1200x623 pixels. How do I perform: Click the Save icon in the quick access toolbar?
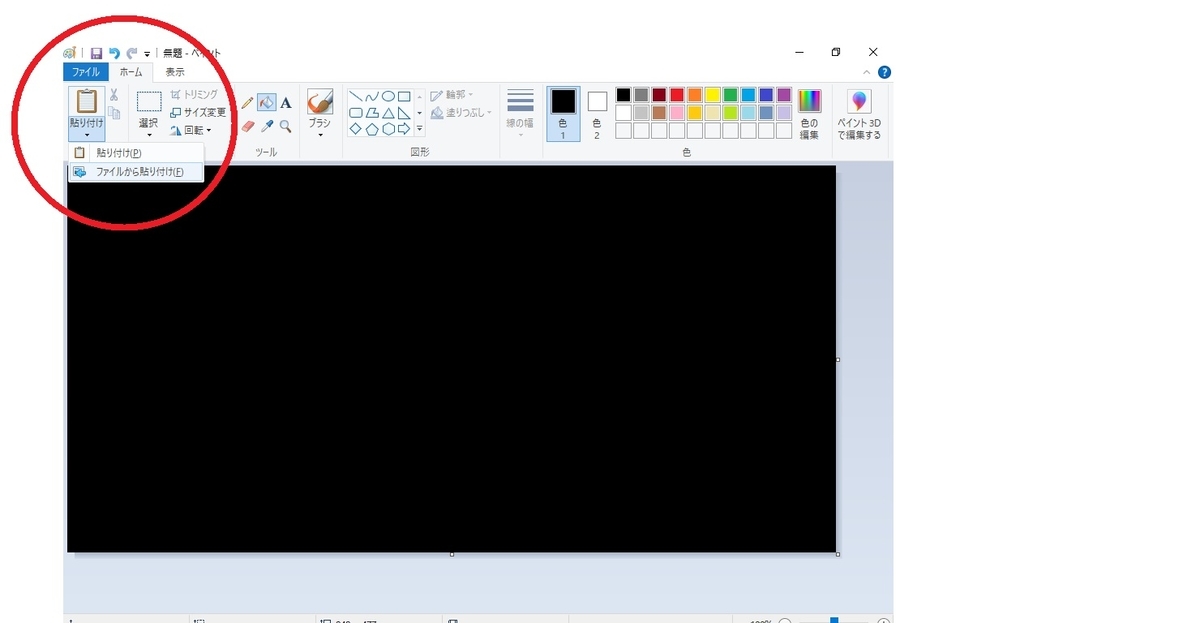(x=97, y=53)
